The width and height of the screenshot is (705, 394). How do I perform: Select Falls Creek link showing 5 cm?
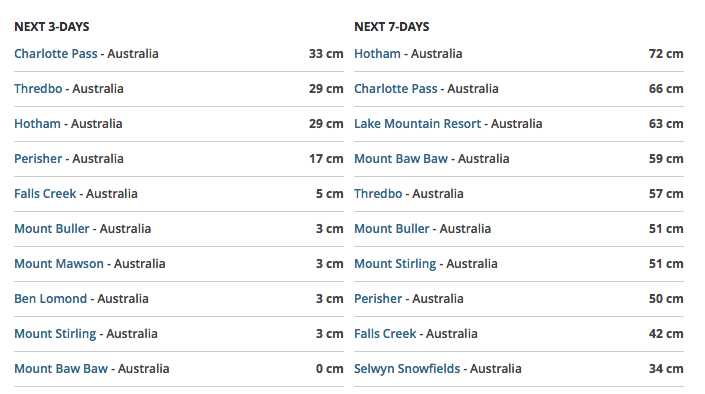pyautogui.click(x=45, y=194)
